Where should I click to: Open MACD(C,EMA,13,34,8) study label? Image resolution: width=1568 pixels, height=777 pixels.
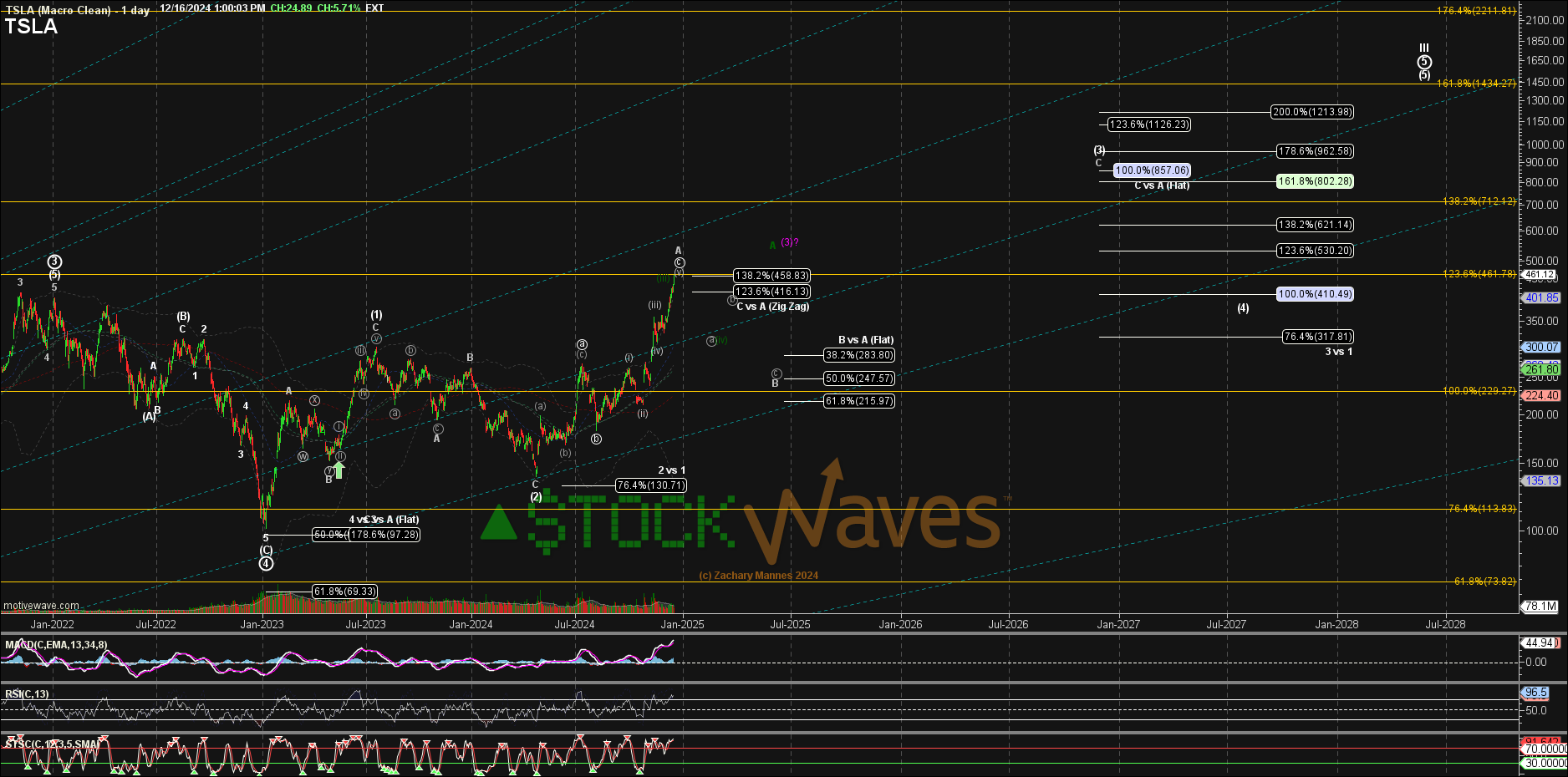click(x=56, y=645)
